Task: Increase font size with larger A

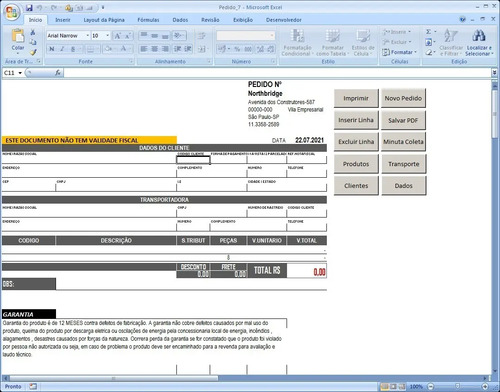Action: [x=117, y=36]
